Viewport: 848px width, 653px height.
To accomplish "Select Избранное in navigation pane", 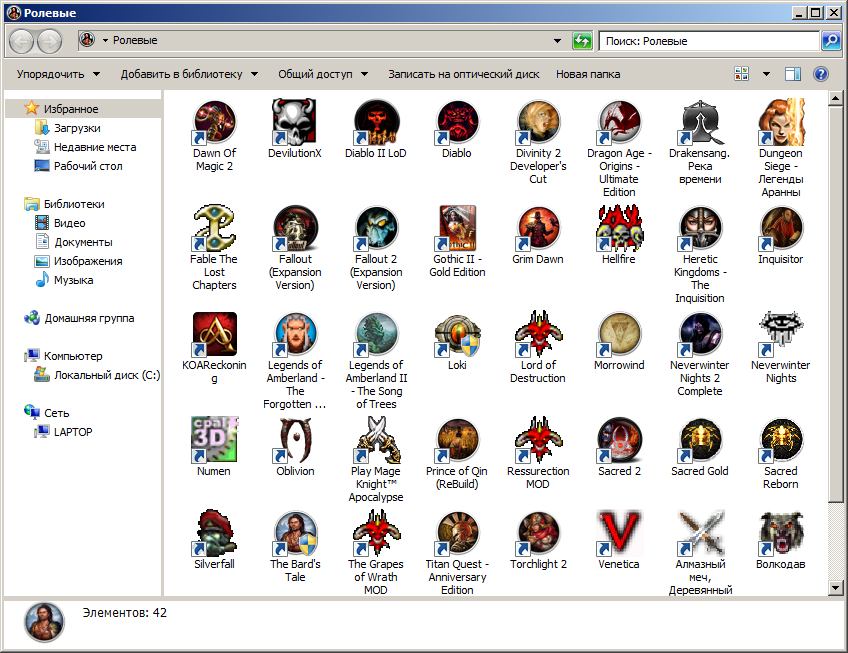I will [71, 109].
